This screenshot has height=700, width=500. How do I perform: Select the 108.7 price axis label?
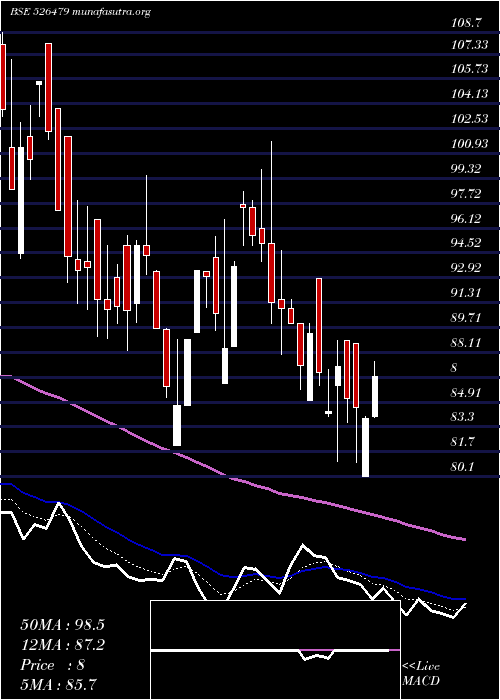(x=466, y=24)
